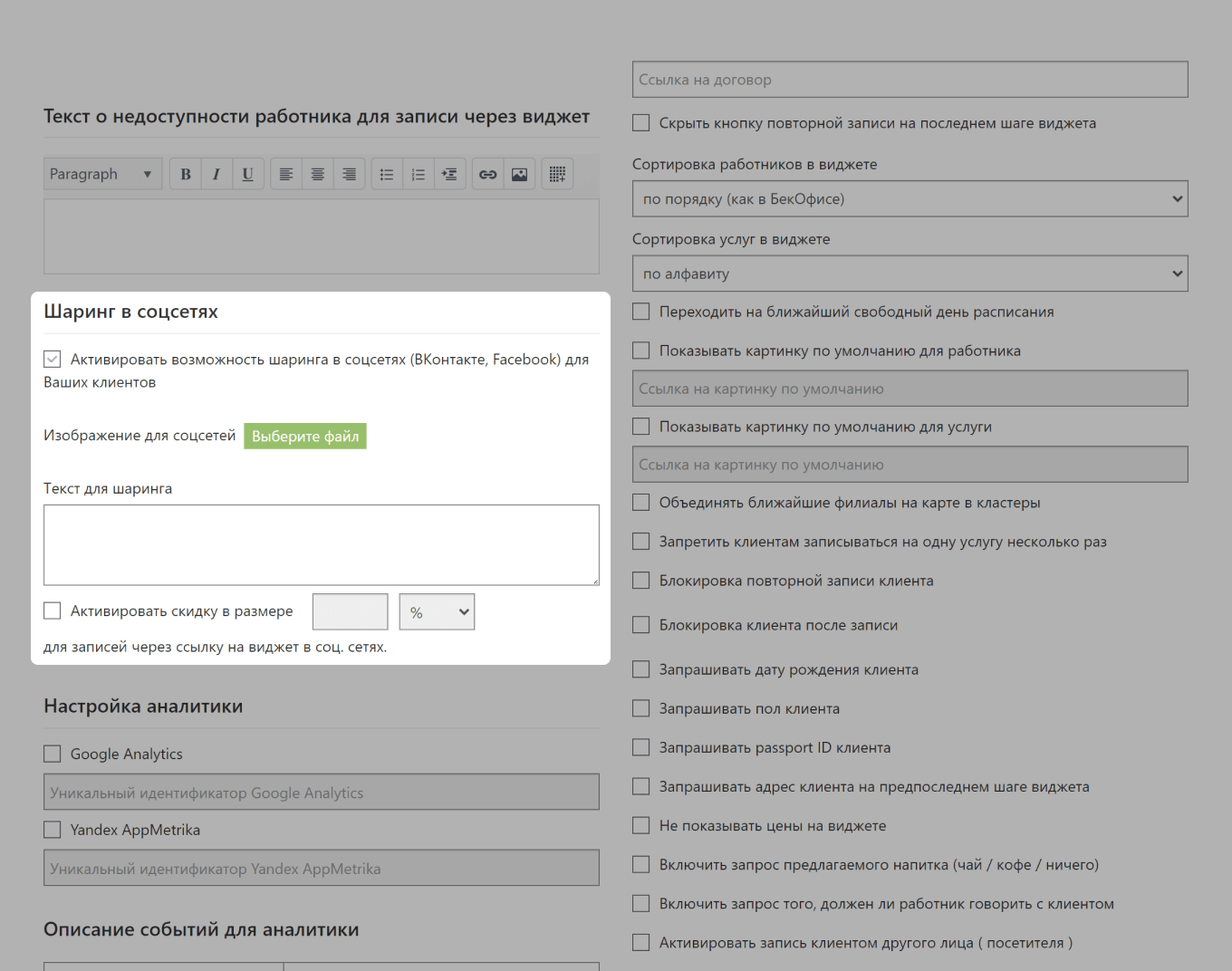The image size is (1232, 971).
Task: Click the insert link icon
Action: click(488, 174)
